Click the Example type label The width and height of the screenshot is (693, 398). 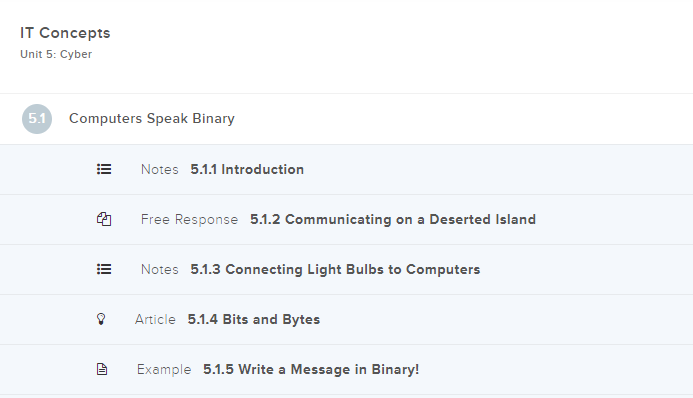click(164, 369)
